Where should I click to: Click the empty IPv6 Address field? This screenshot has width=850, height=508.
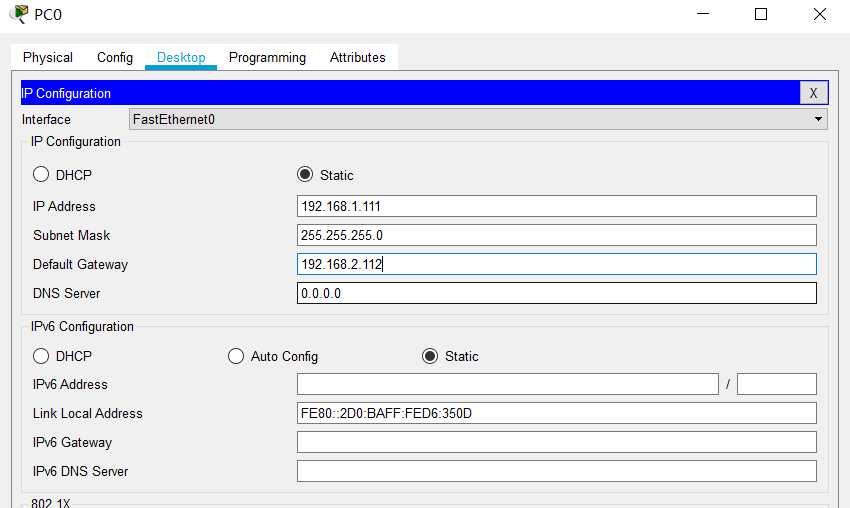tap(508, 384)
